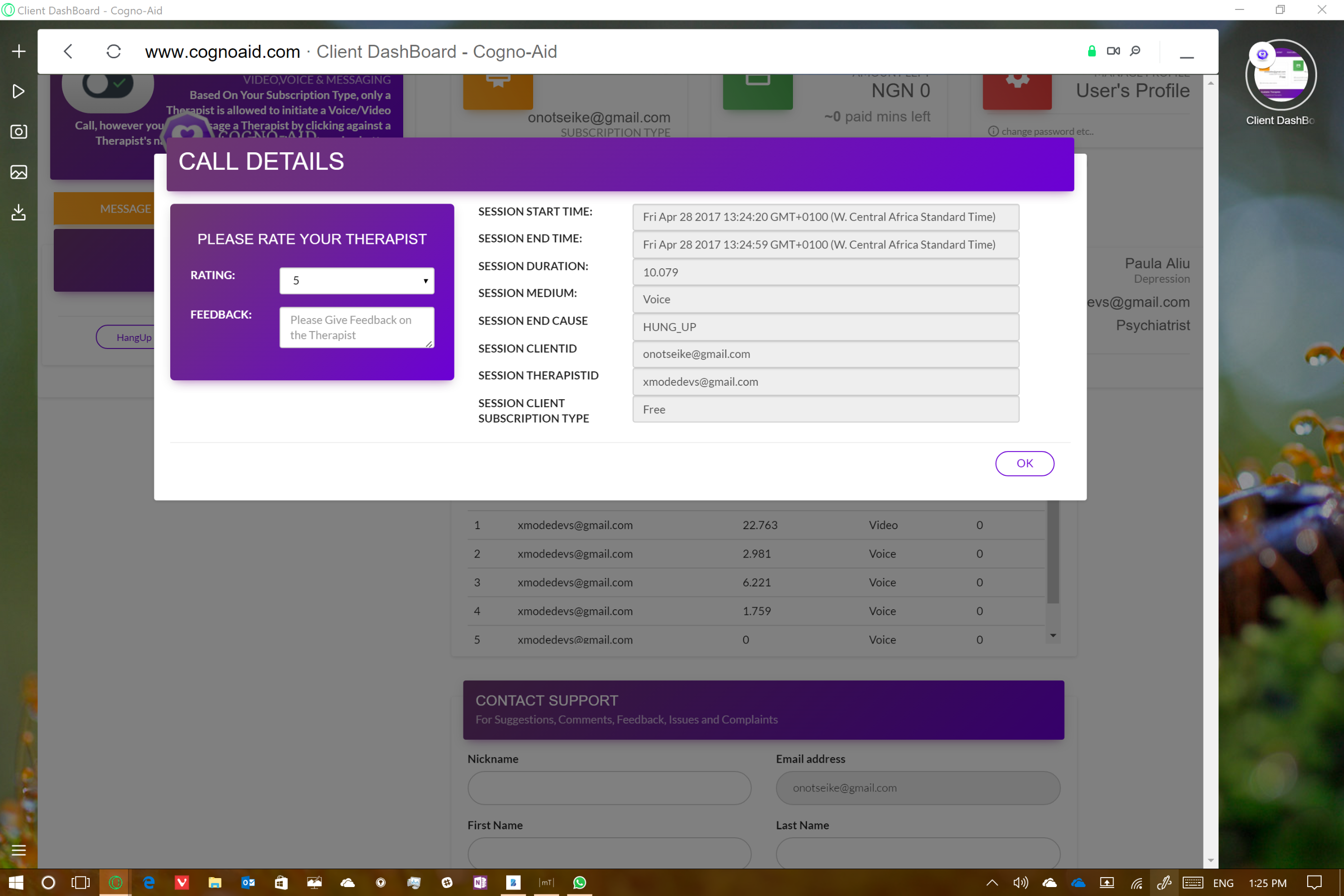Click the subscription type field showing Free

[826, 410]
